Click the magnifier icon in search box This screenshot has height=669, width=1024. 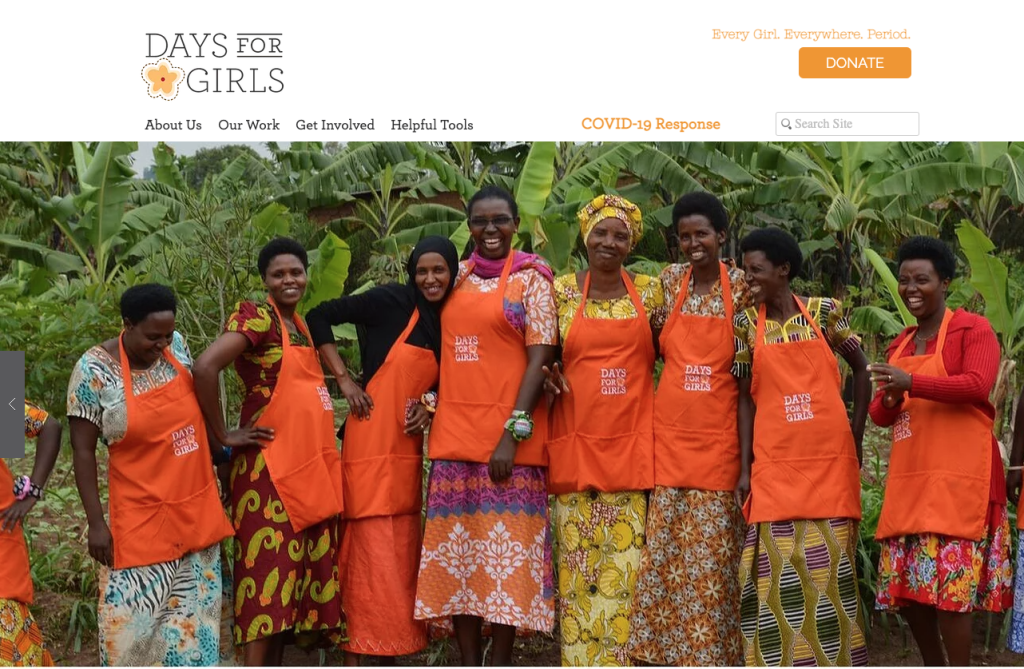(786, 123)
